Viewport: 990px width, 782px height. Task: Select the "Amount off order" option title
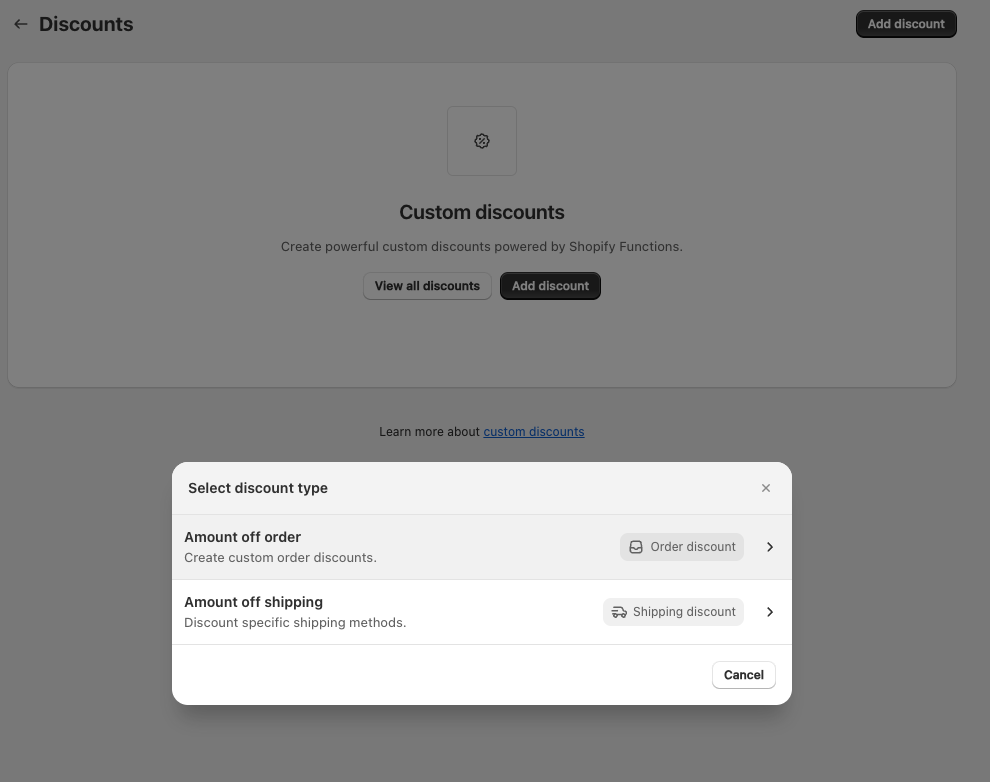242,537
